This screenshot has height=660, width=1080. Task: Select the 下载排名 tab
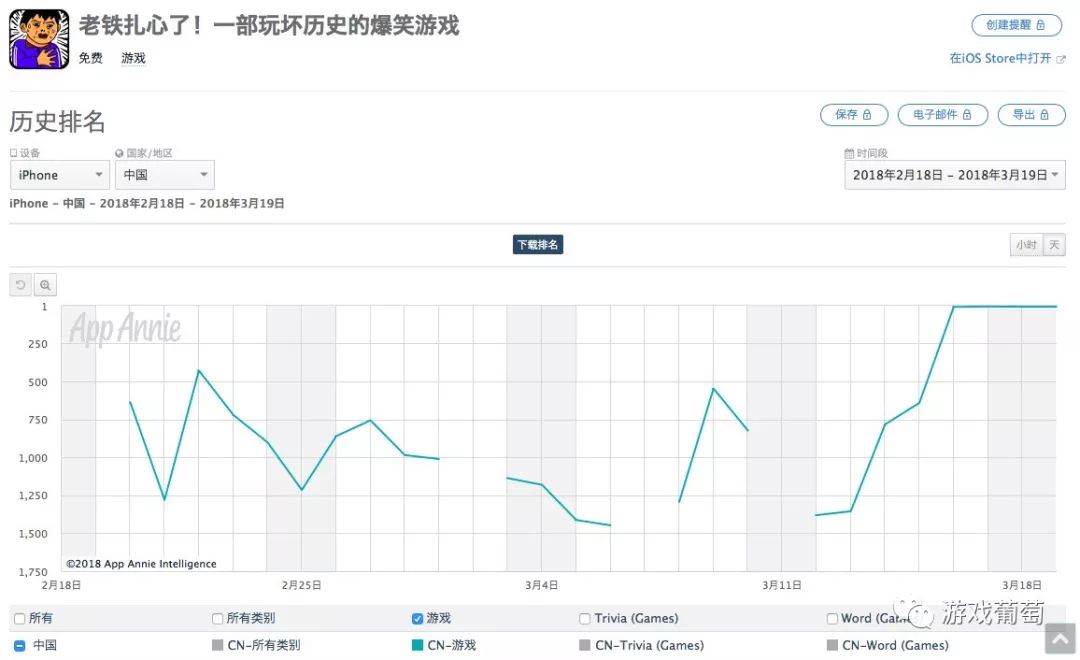click(538, 245)
